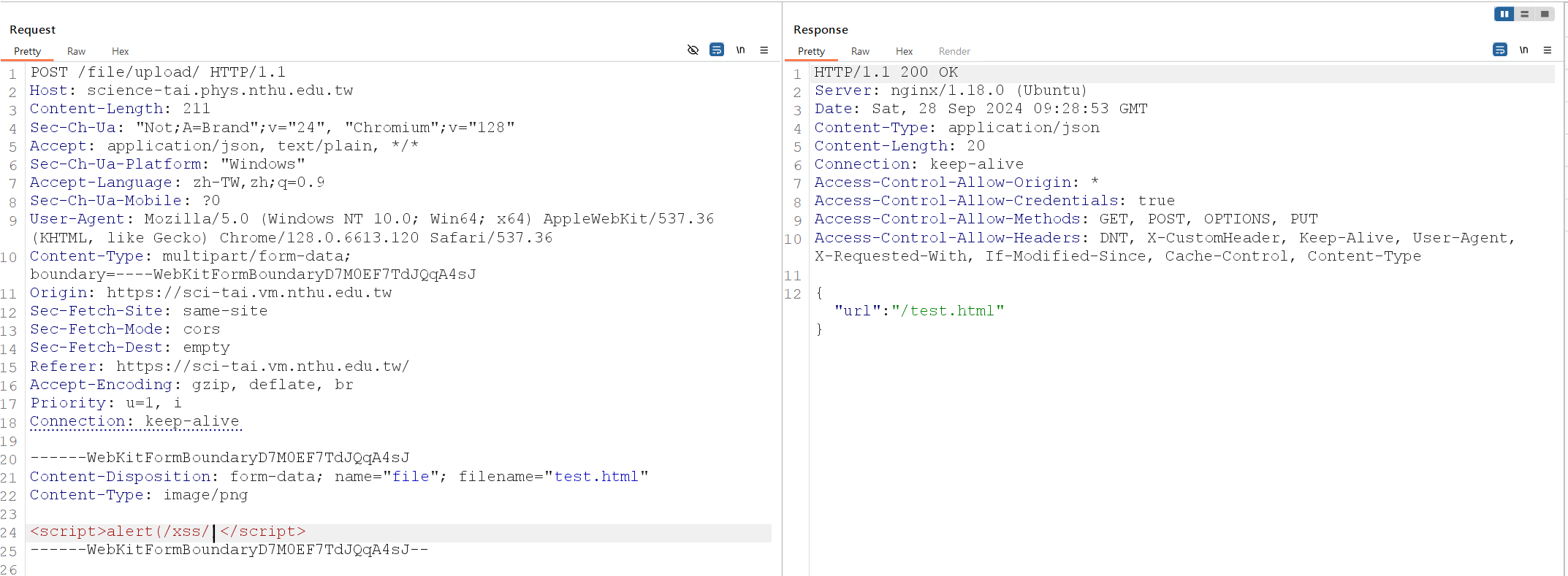The width and height of the screenshot is (1568, 576).
Task: Click the 'Access-Control-Allow-Methods' header line
Action: pos(1067,219)
